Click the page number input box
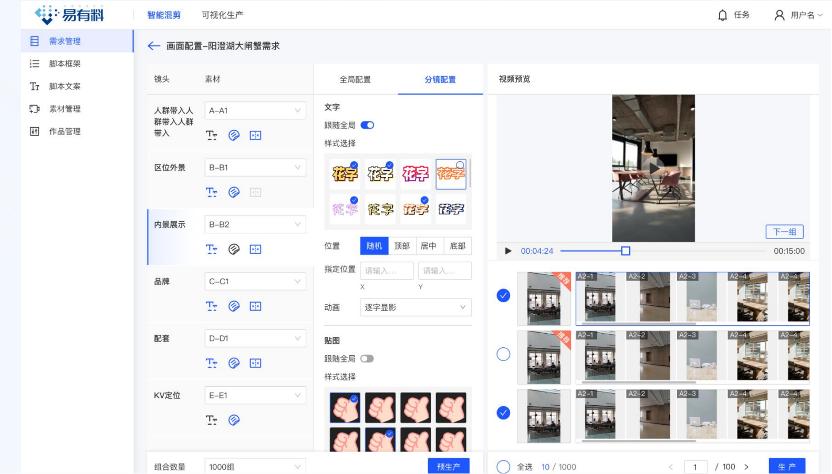Screen dimensions: 832x474 coord(695,467)
